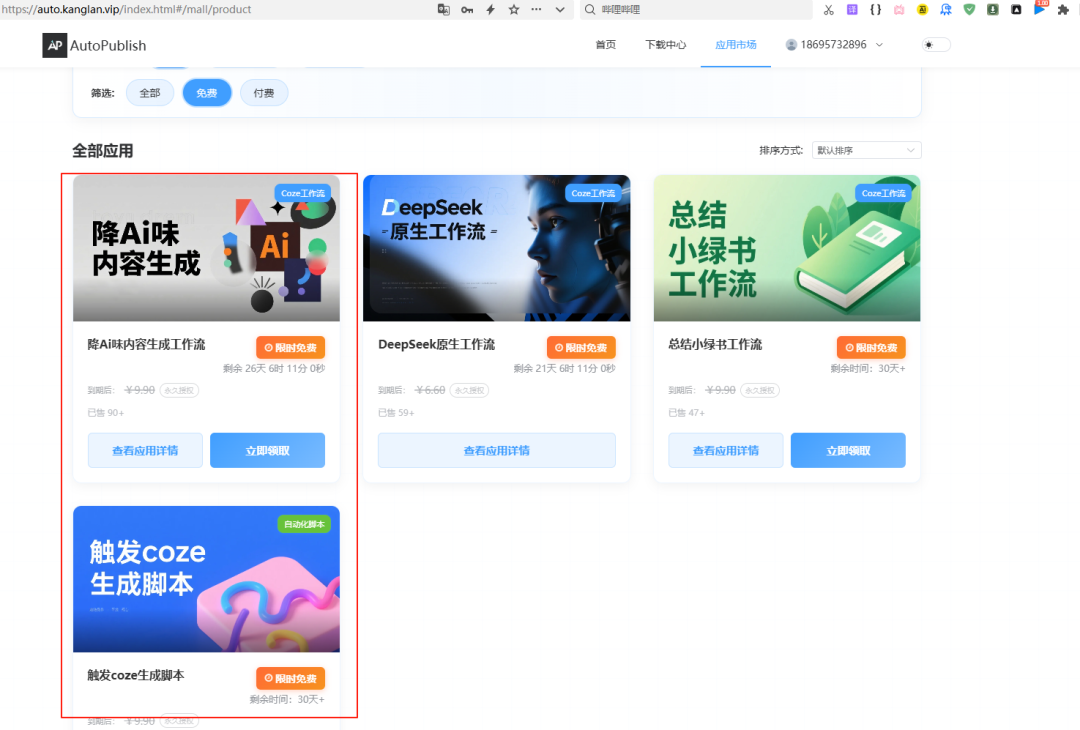Click 剩余 26天 6时 countdown text
Screen dimensions: 1080x730
[274, 368]
